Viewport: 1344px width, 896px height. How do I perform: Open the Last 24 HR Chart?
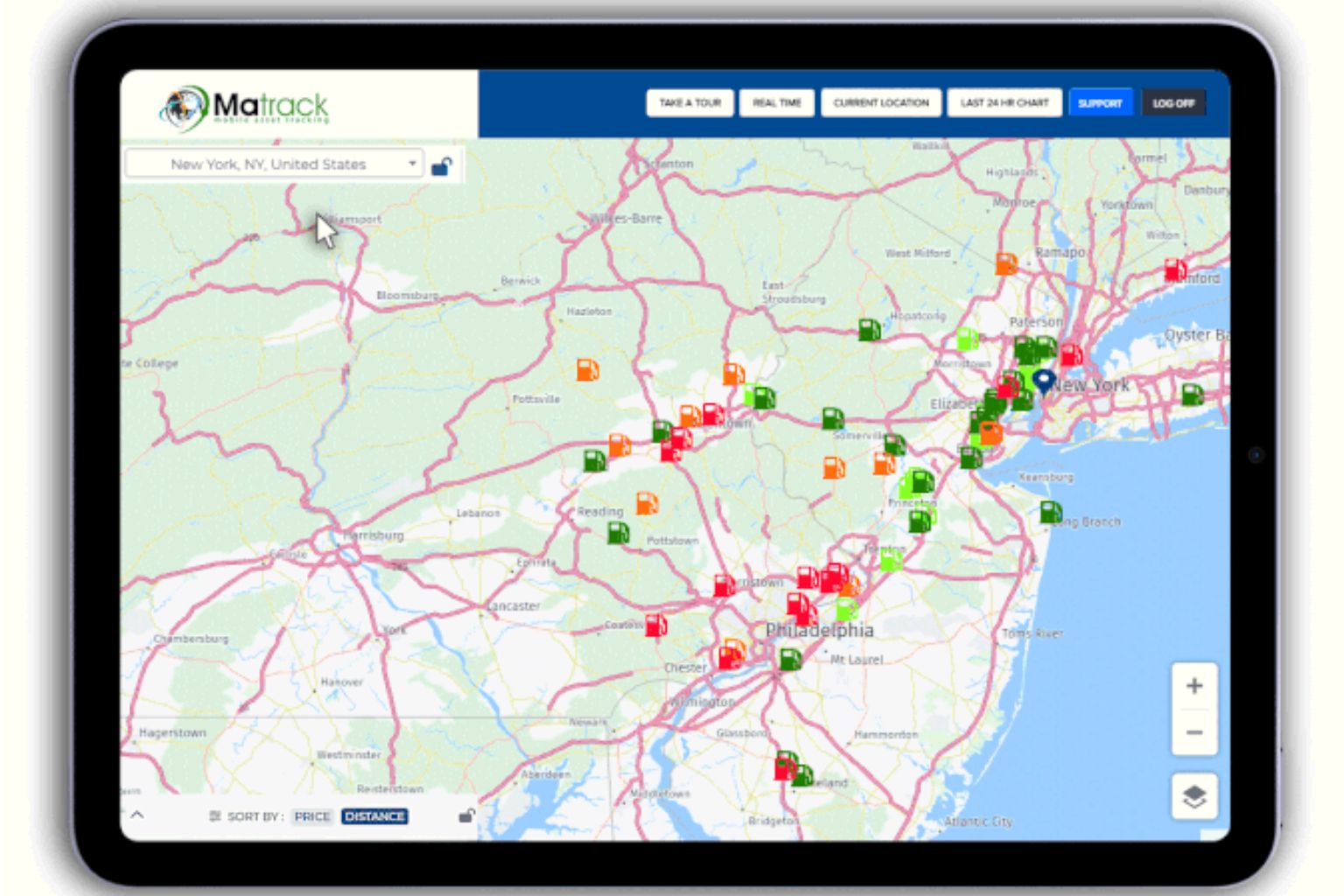click(1004, 103)
